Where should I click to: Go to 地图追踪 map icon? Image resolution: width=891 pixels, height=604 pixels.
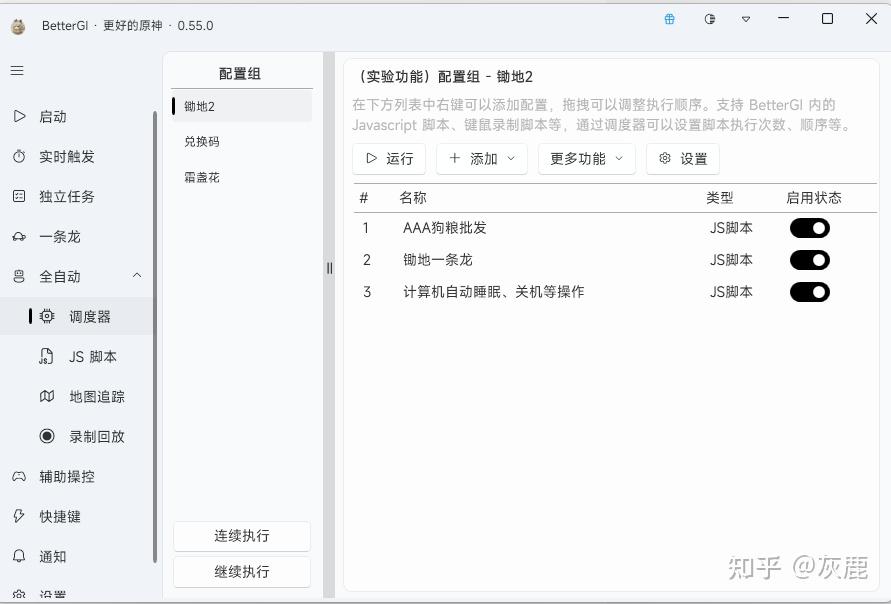(x=47, y=396)
